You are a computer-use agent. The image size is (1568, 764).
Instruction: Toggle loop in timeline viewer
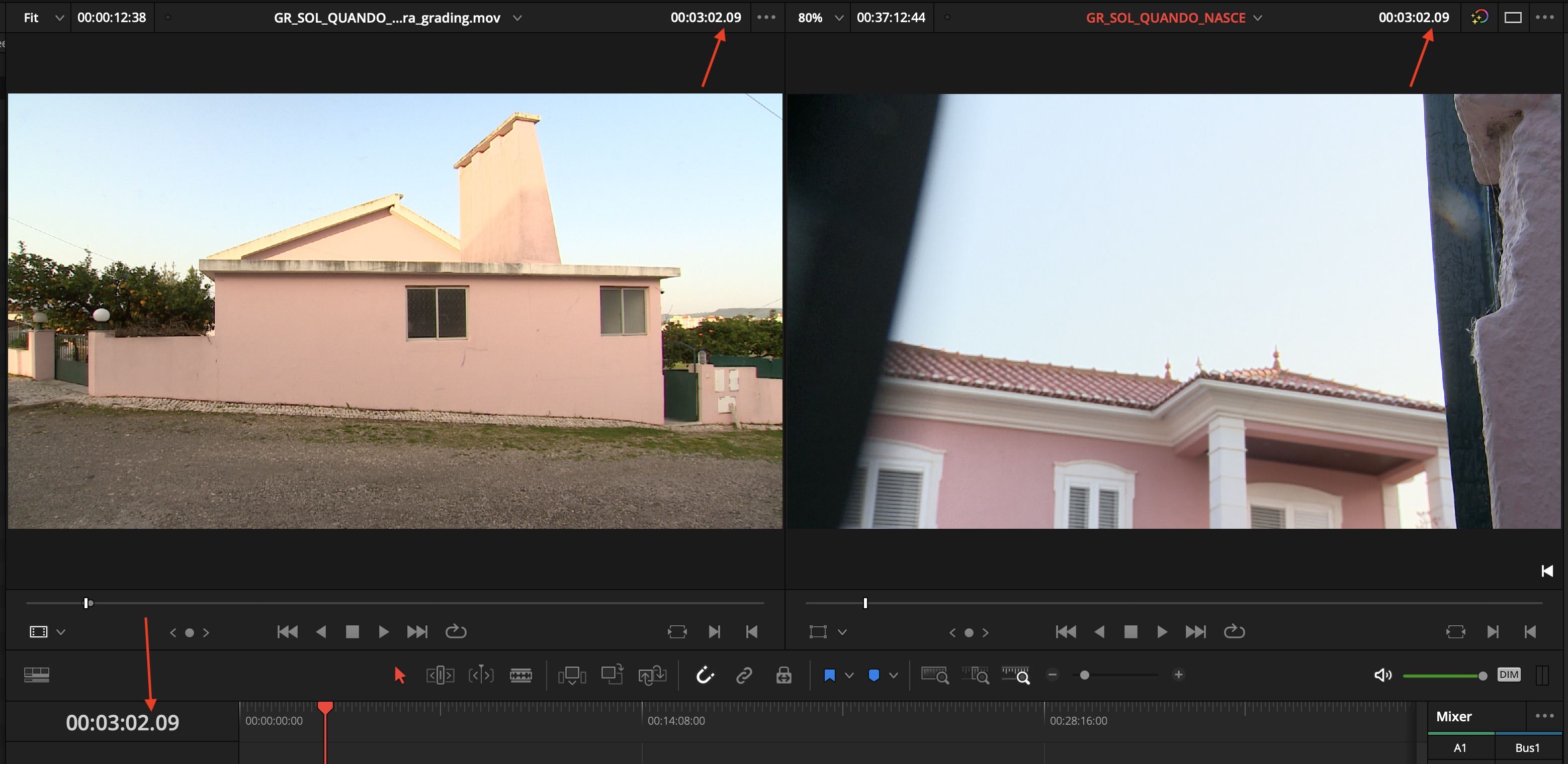coord(1234,631)
